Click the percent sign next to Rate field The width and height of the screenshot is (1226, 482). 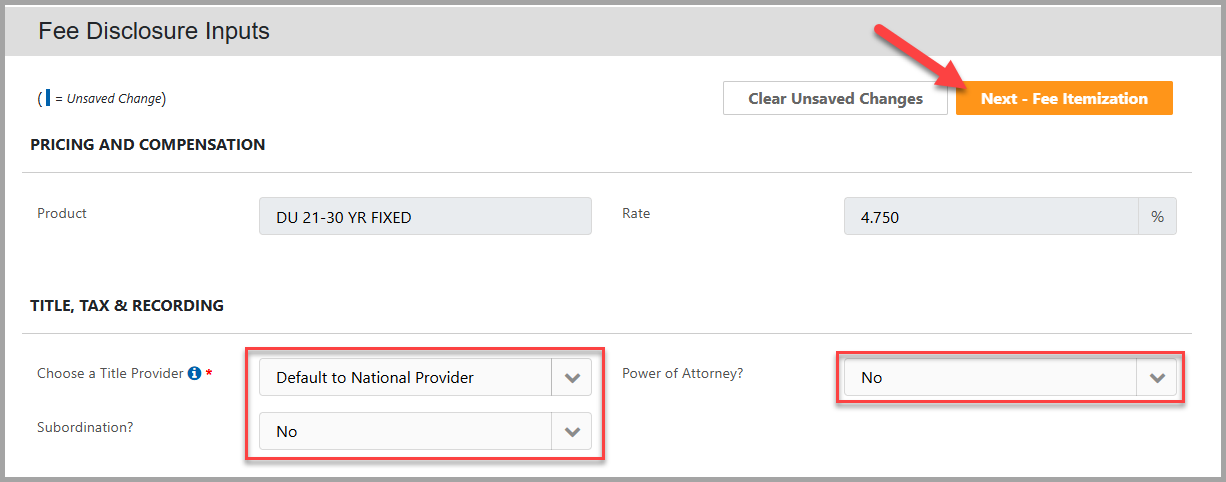pos(1158,216)
